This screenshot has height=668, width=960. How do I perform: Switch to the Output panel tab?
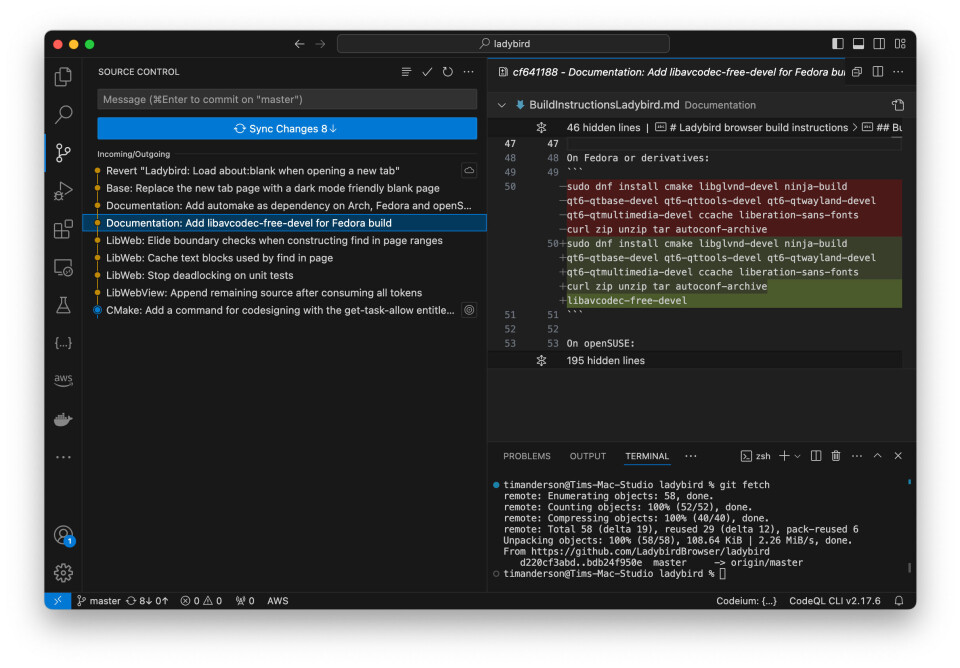pos(588,456)
